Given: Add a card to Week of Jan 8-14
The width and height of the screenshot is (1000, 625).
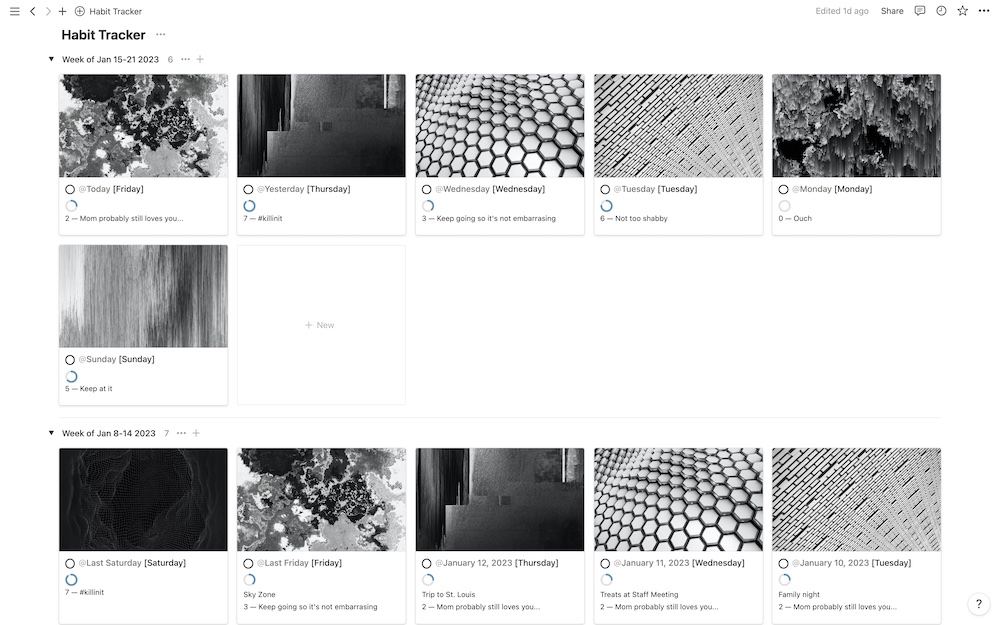Looking at the screenshot, I should [x=196, y=433].
